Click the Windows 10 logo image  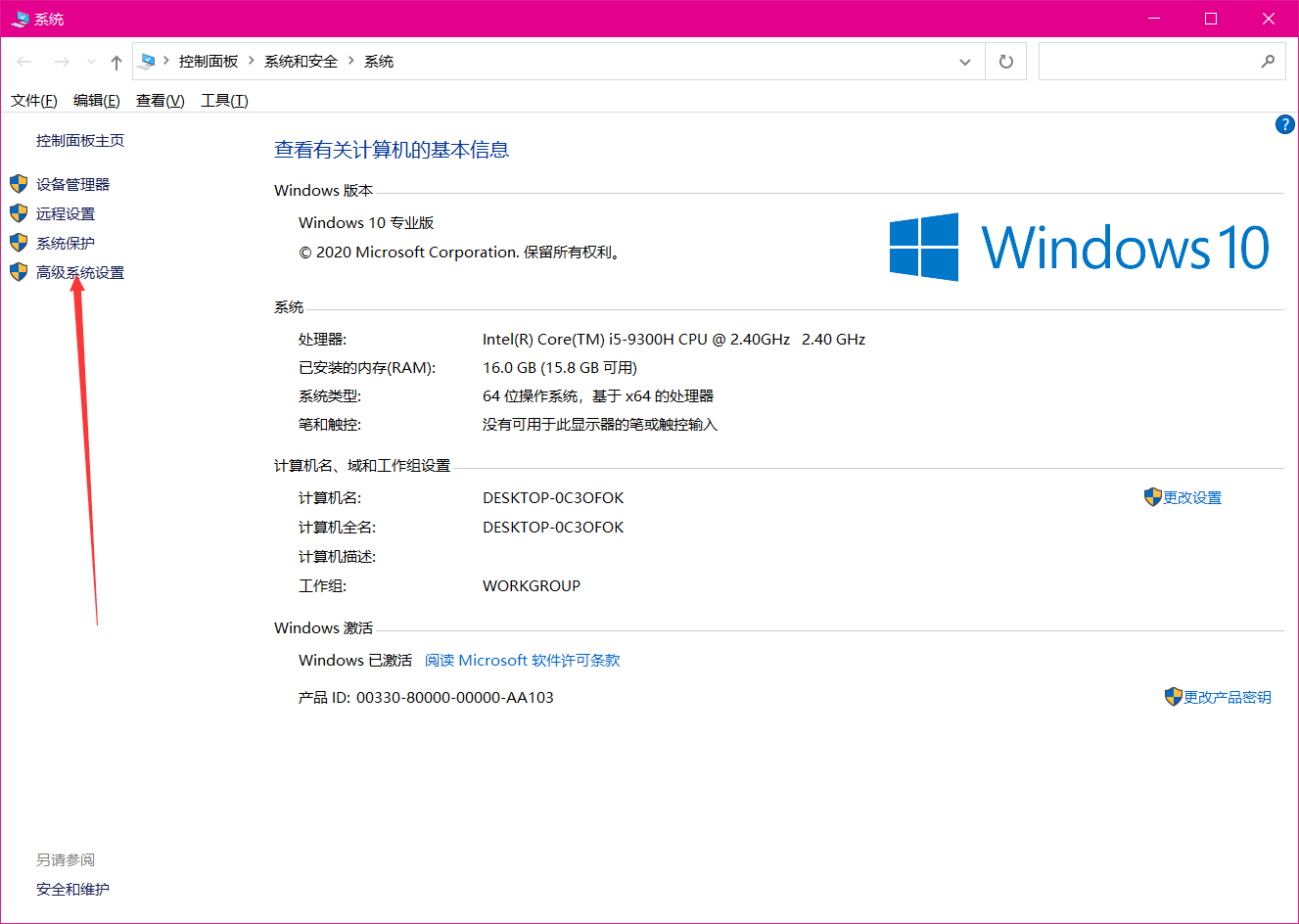[x=1079, y=247]
